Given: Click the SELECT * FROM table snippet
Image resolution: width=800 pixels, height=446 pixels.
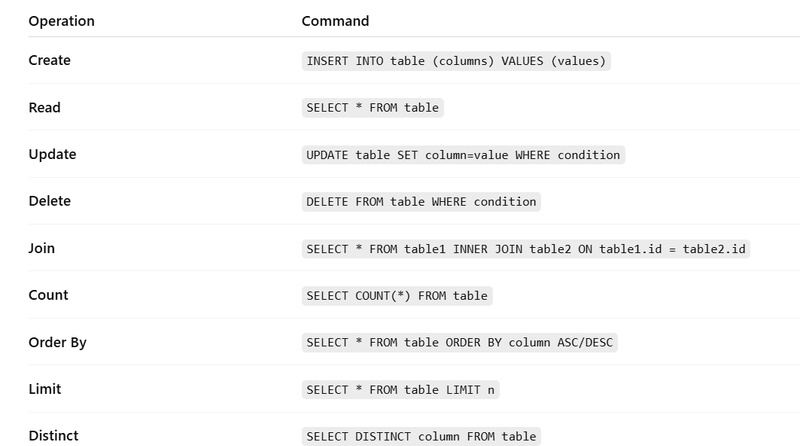Looking at the screenshot, I should [x=372, y=108].
